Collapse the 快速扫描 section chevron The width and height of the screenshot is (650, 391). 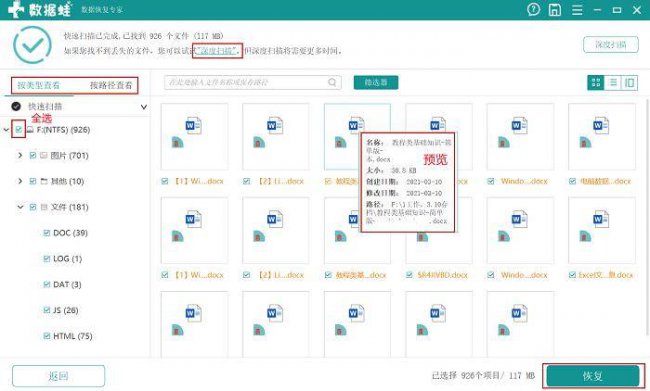tap(143, 107)
